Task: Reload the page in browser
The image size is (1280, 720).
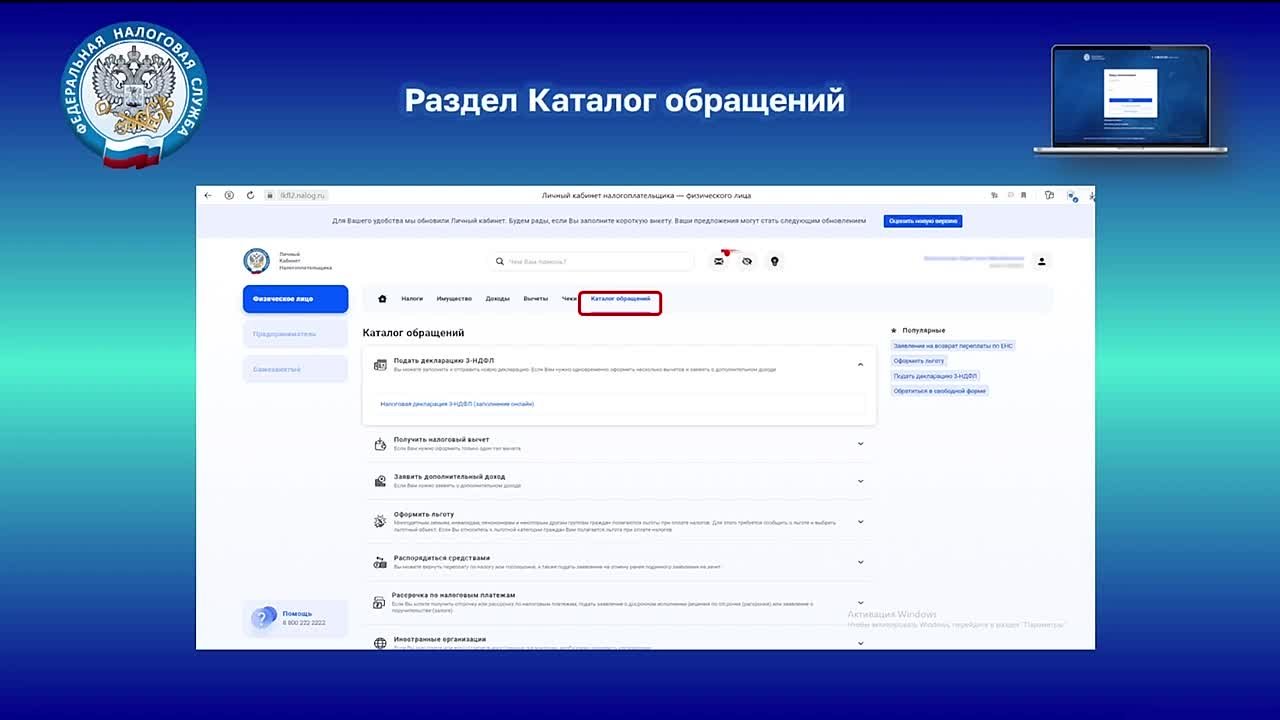Action: click(250, 195)
